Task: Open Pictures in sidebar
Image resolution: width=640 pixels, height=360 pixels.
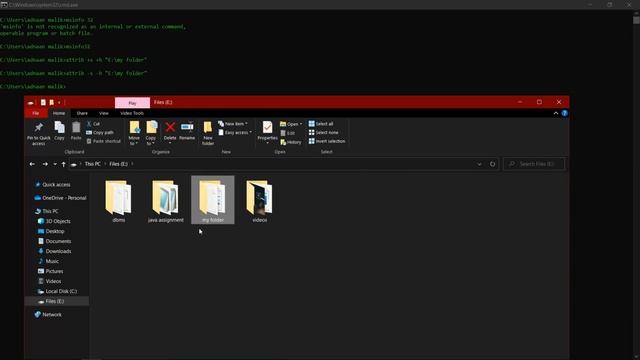Action: [x=50, y=271]
